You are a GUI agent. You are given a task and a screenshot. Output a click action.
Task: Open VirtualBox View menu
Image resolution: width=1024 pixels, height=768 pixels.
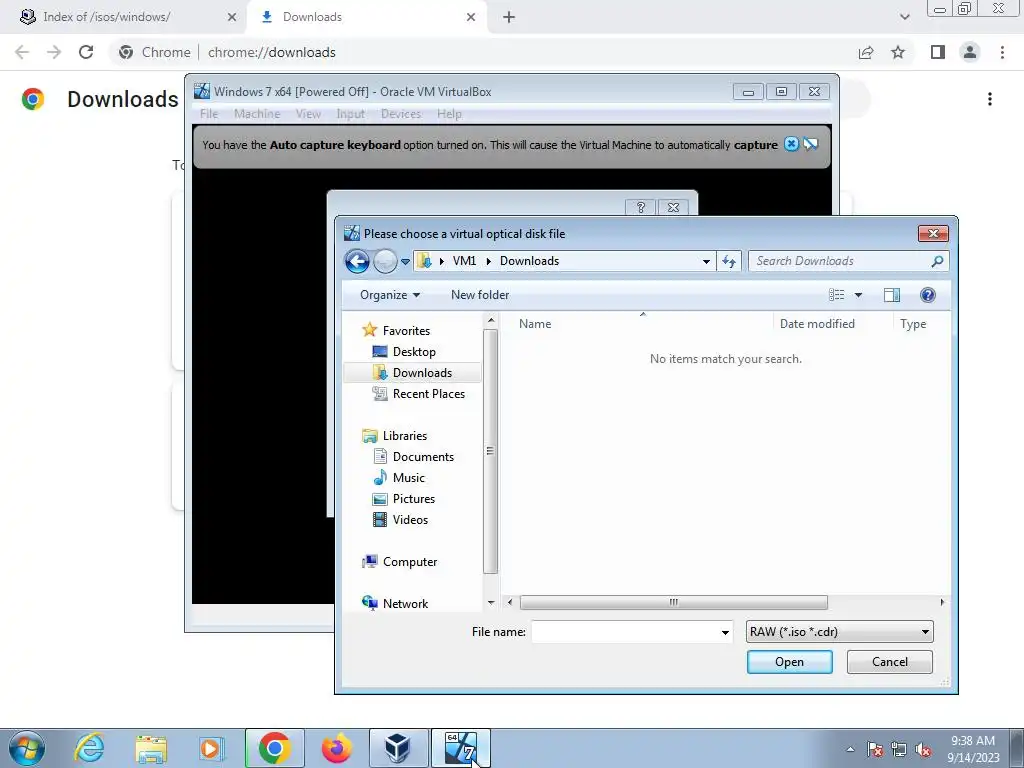pos(308,114)
